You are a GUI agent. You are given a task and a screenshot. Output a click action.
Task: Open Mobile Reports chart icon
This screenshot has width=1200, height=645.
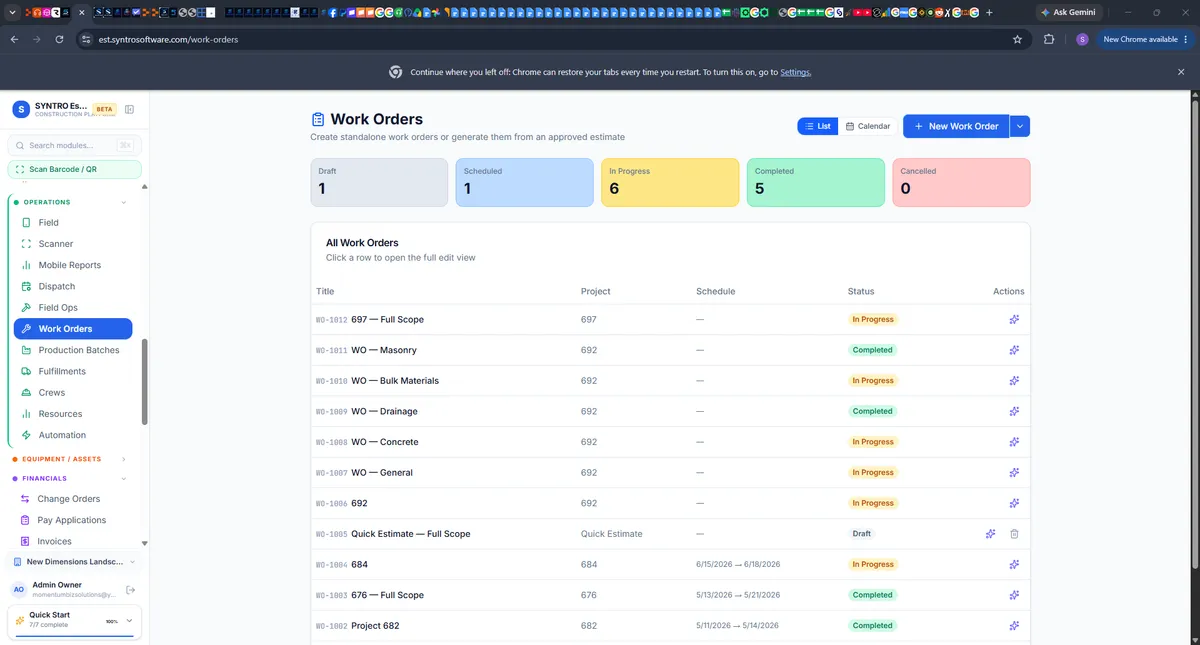point(26,265)
